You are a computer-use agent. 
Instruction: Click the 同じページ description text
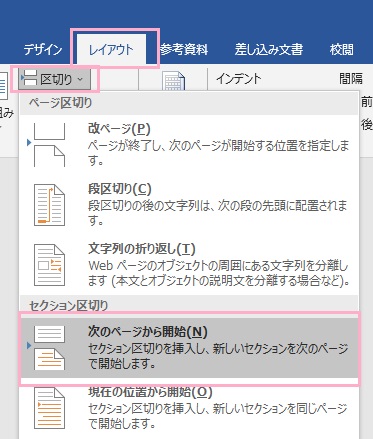217,416
